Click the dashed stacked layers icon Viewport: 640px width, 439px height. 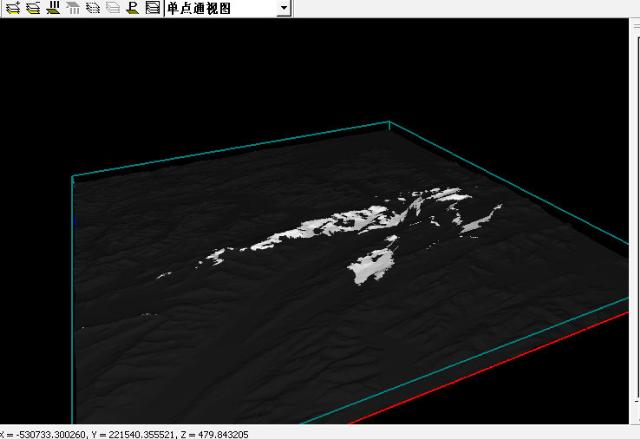click(x=93, y=7)
